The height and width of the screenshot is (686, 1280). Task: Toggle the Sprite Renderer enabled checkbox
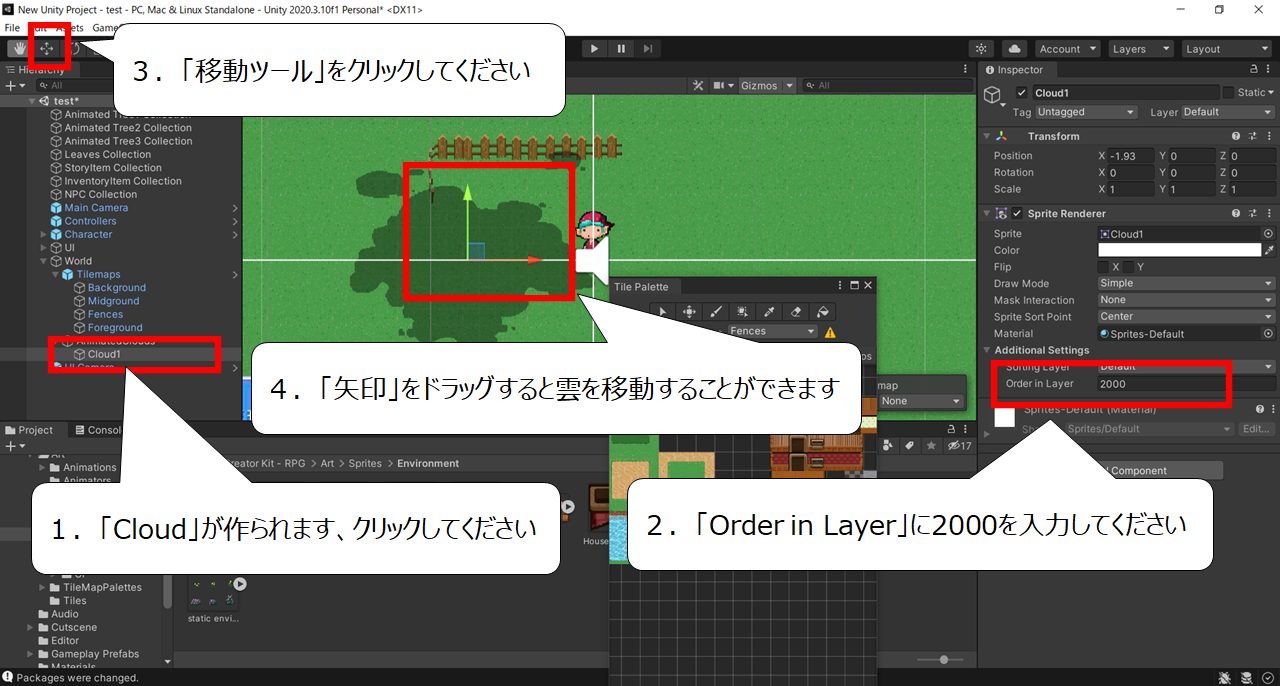pyautogui.click(x=1017, y=213)
